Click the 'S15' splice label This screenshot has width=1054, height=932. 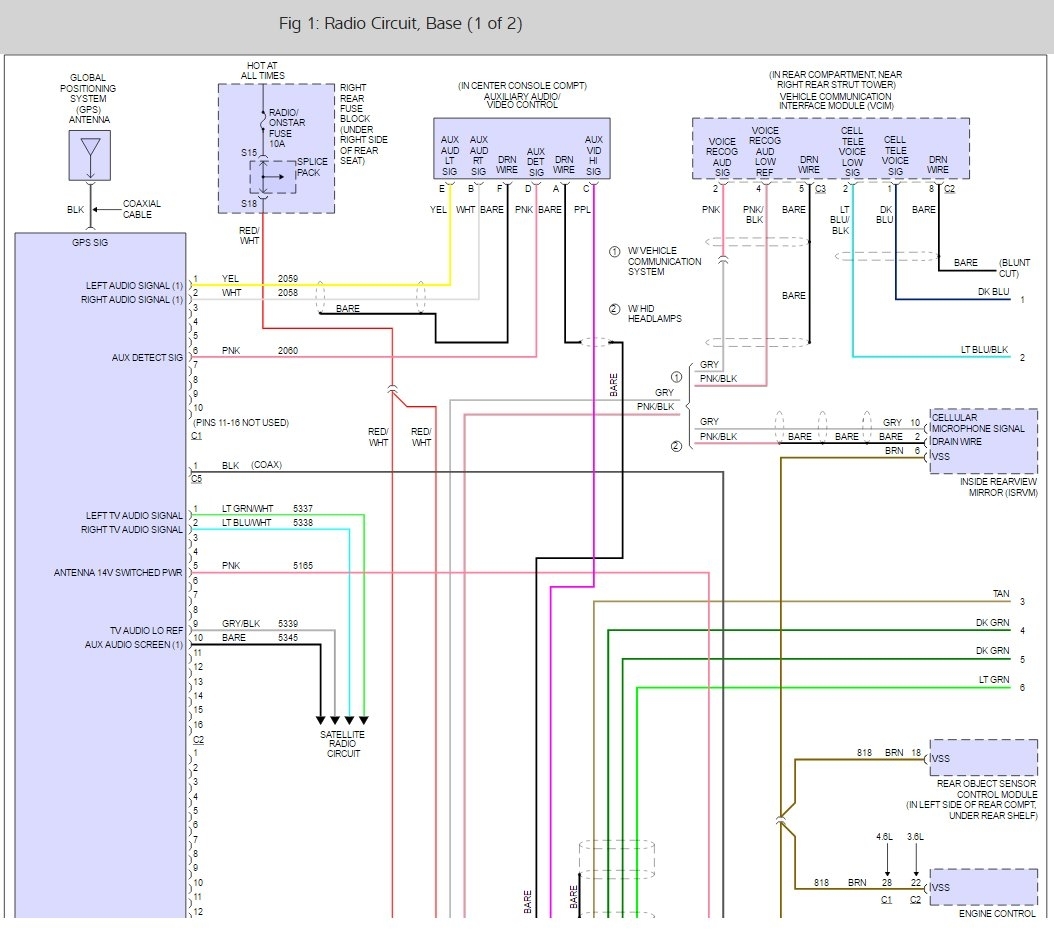click(249, 153)
